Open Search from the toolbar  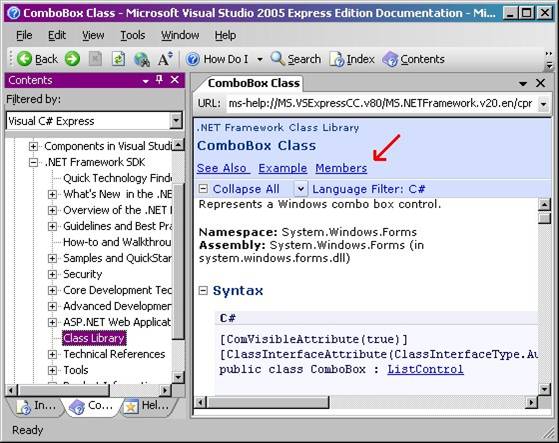click(x=296, y=59)
